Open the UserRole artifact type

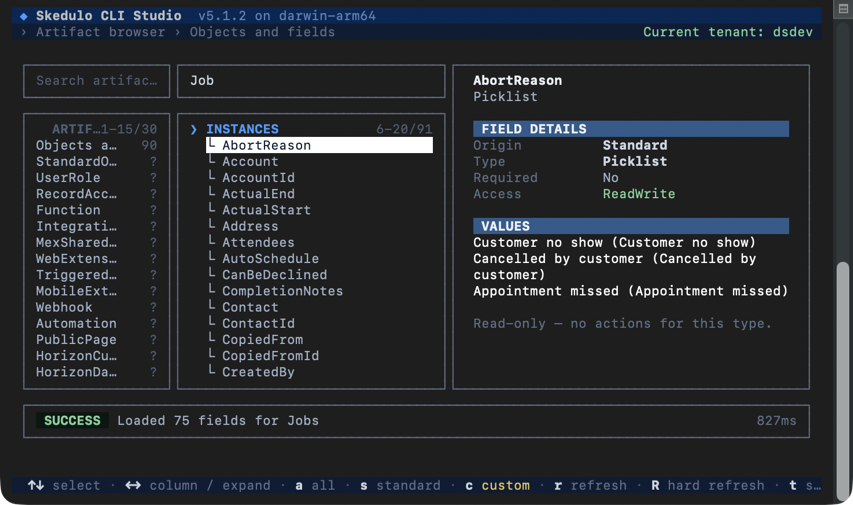tap(96, 178)
